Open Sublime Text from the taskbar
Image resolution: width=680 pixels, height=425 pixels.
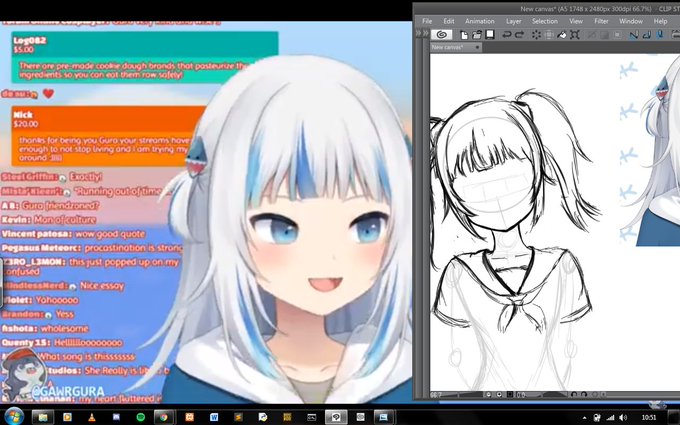click(238, 417)
